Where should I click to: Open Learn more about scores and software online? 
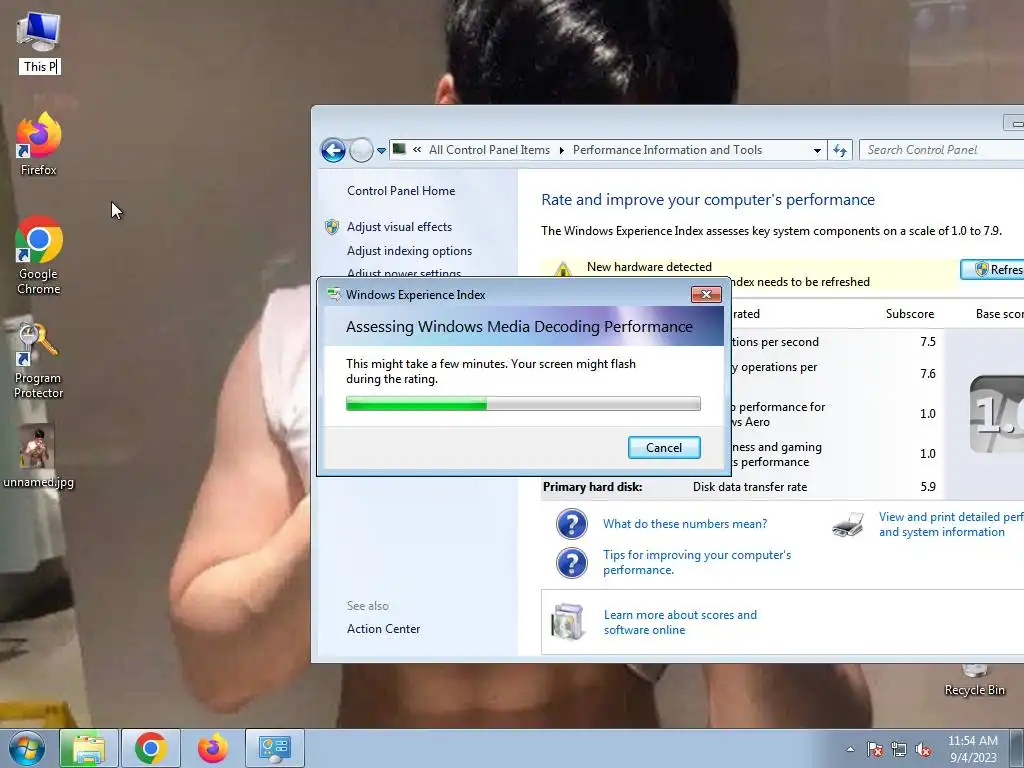click(680, 622)
